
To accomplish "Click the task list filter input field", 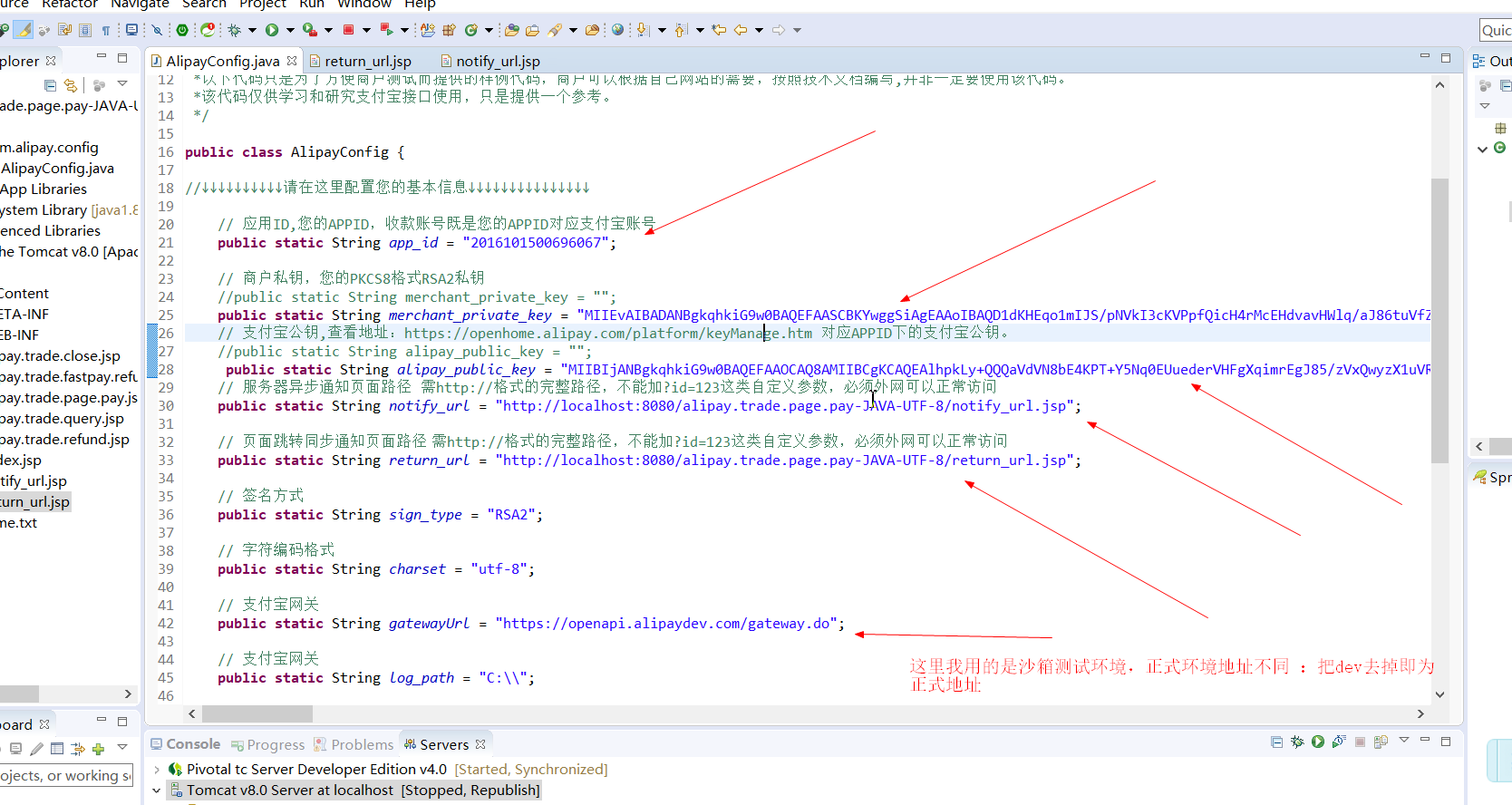I will click(x=65, y=776).
